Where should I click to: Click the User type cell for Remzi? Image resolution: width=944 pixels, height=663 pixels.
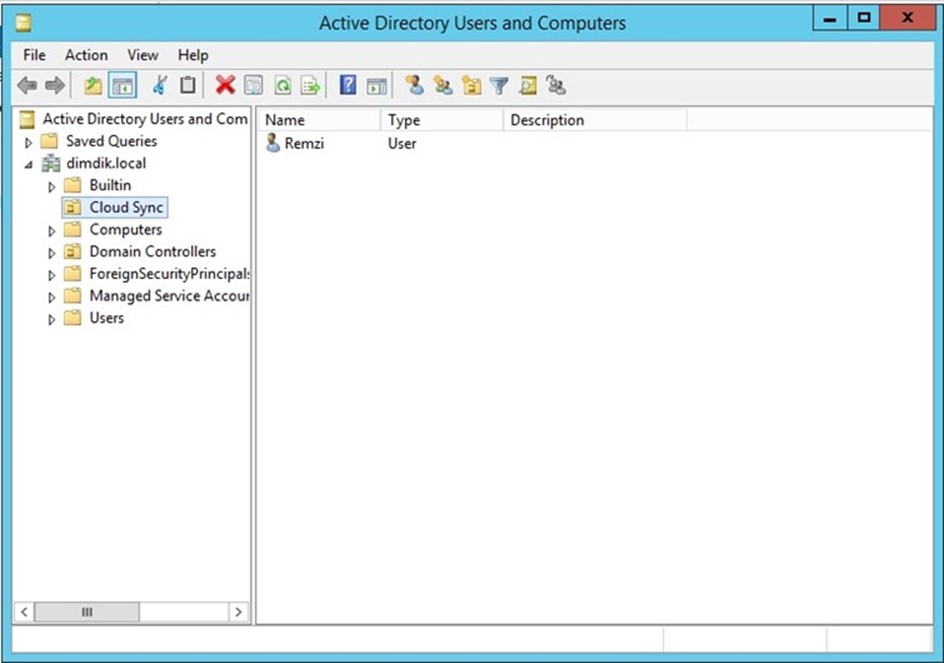[402, 143]
